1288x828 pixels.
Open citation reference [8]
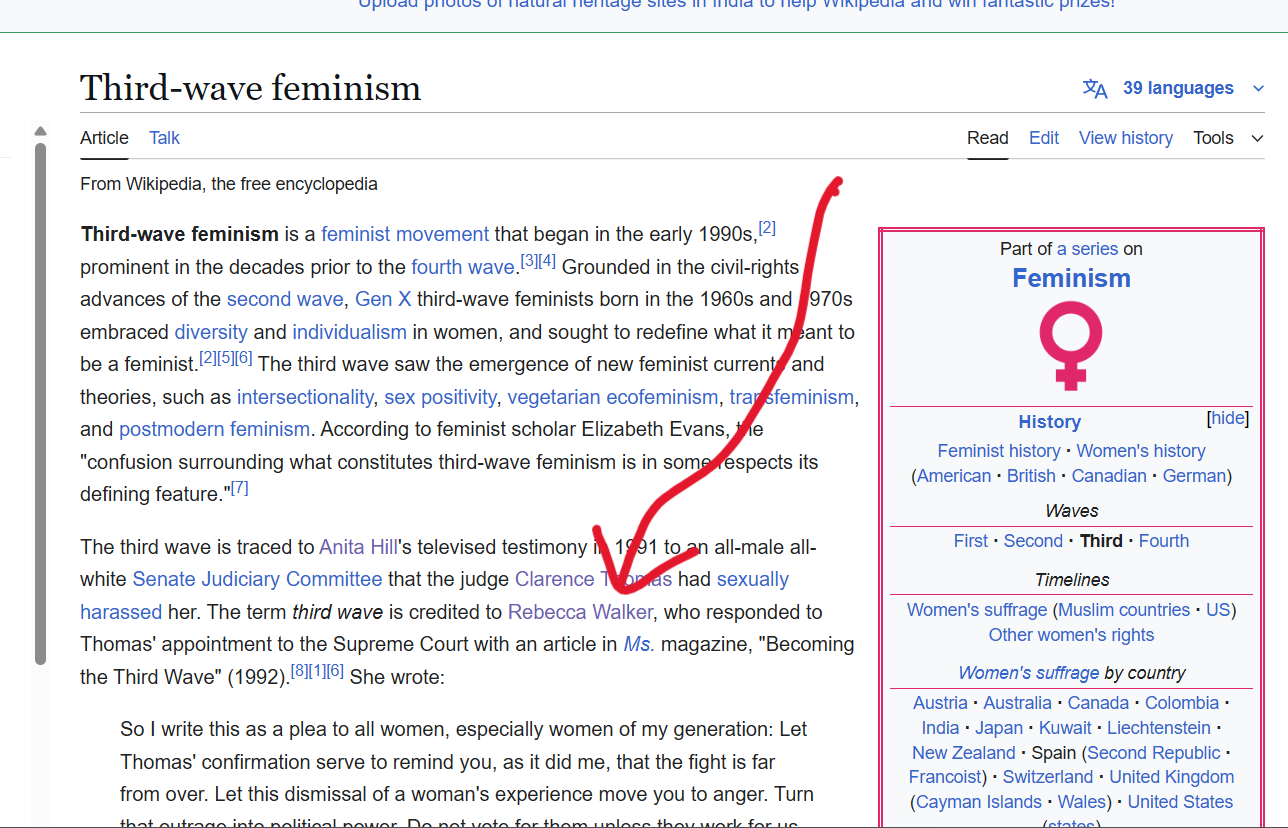[x=298, y=671]
